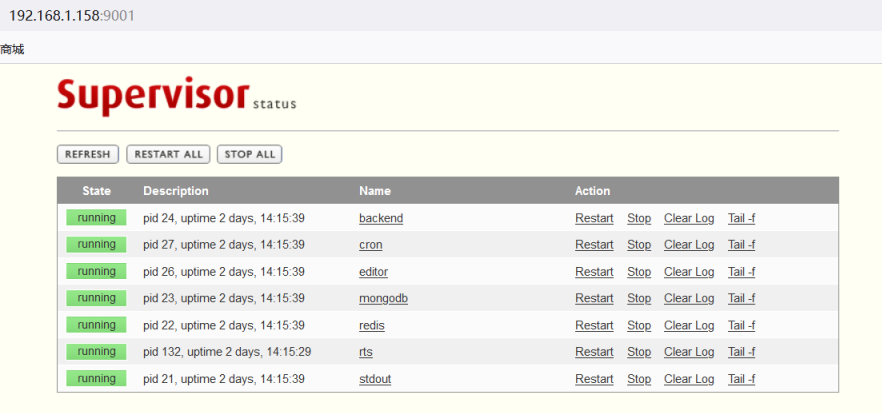Click the Refresh button

pos(88,154)
